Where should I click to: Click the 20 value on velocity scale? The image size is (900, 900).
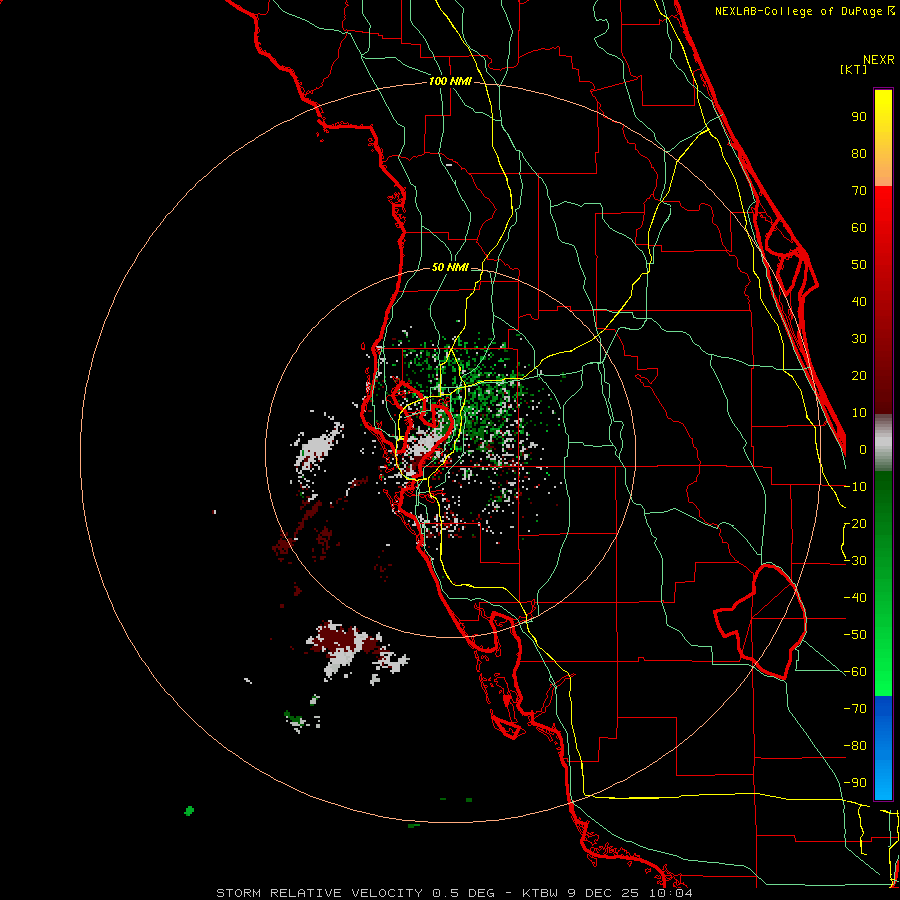point(859,375)
